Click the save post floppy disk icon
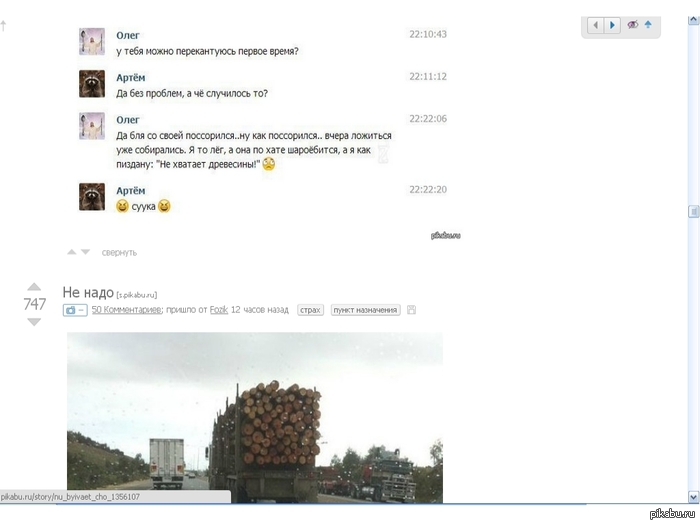Image resolution: width=700 pixels, height=525 pixels. tap(411, 310)
